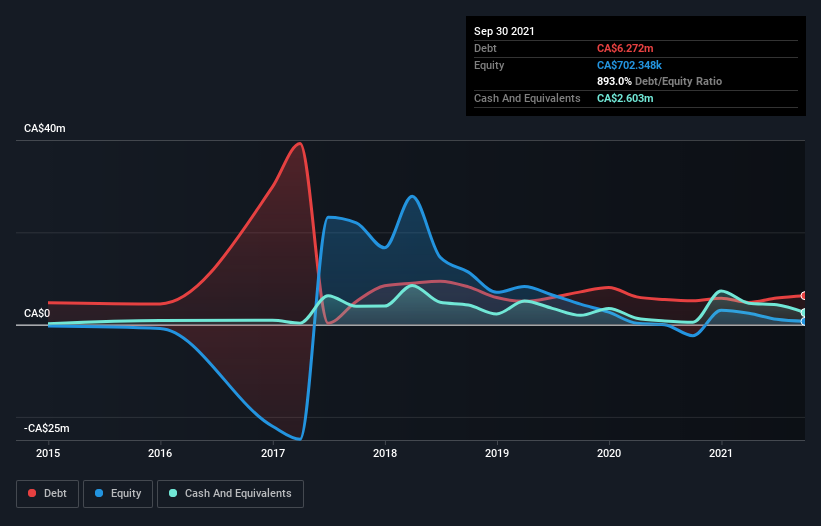Screen dimensions: 821x526
Task: Click the blue Equity legend dot
Action: (x=99, y=493)
